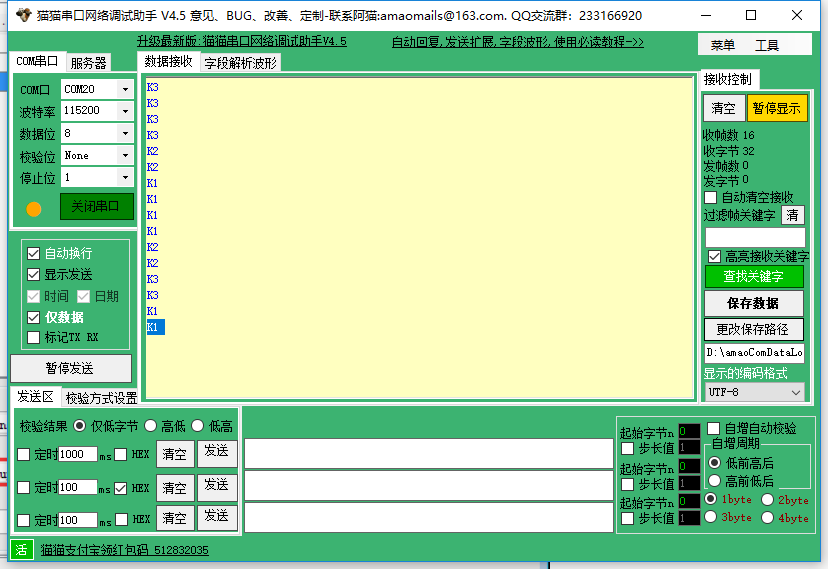Open the 数据位 data bits dropdown
The width and height of the screenshot is (828, 569).
click(125, 133)
